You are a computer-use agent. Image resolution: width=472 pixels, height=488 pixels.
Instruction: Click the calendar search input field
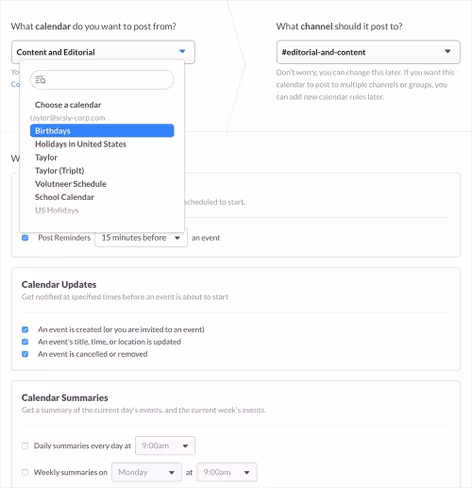tap(102, 80)
